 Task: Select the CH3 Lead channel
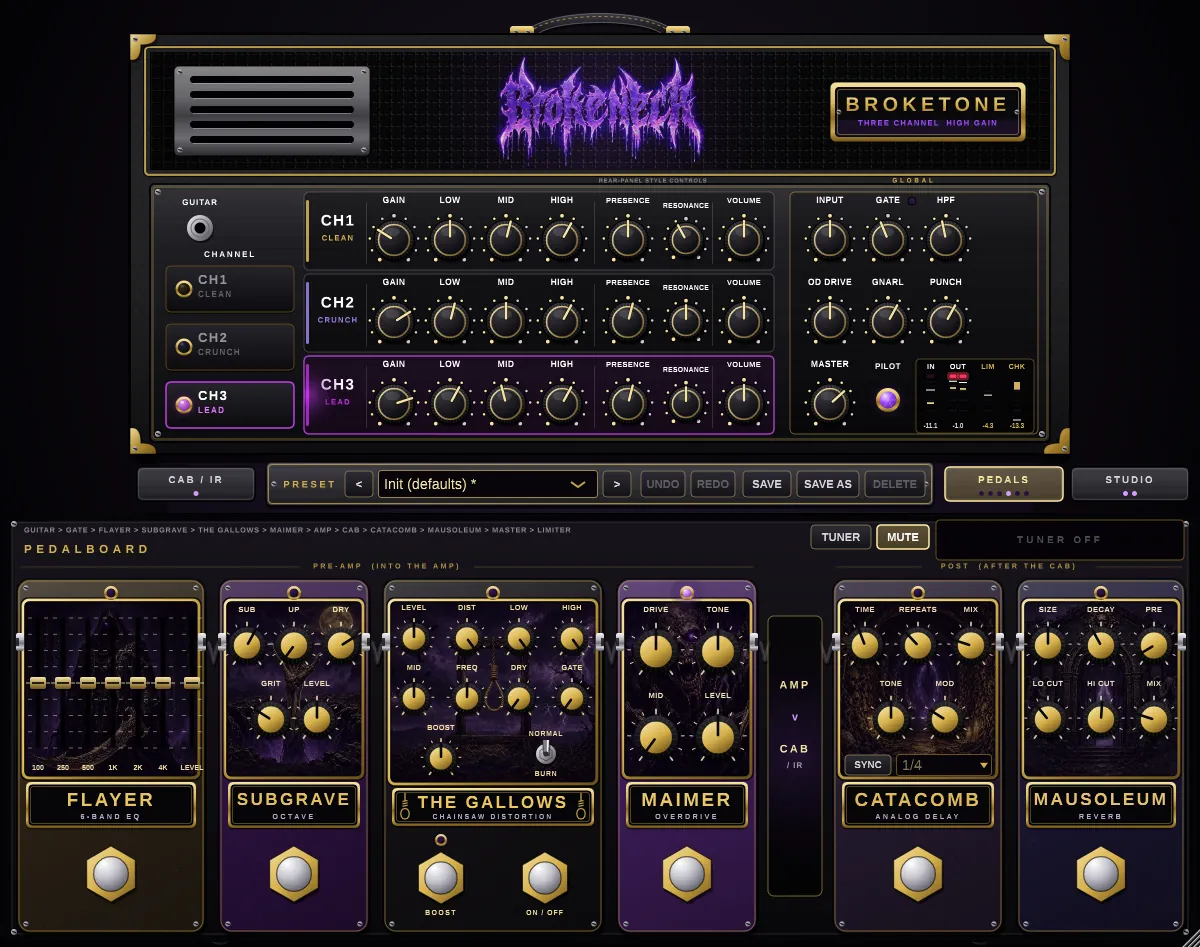pos(230,404)
